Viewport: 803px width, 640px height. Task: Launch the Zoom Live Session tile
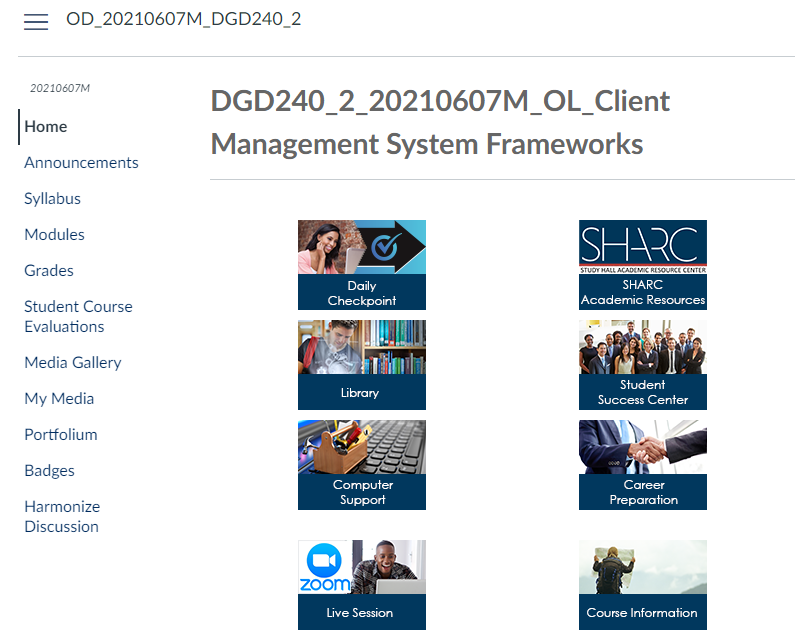tap(361, 585)
